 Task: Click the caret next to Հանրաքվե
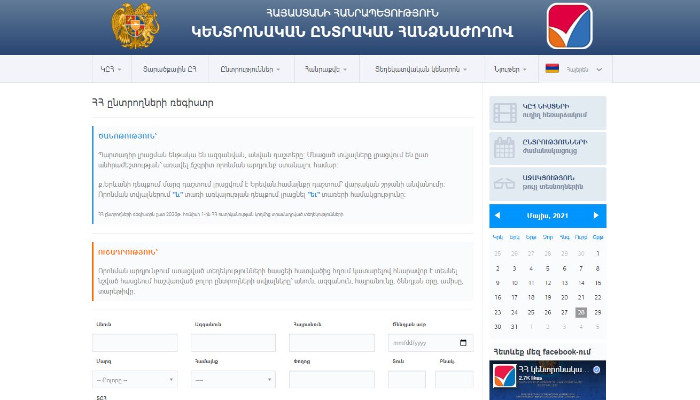pos(345,70)
